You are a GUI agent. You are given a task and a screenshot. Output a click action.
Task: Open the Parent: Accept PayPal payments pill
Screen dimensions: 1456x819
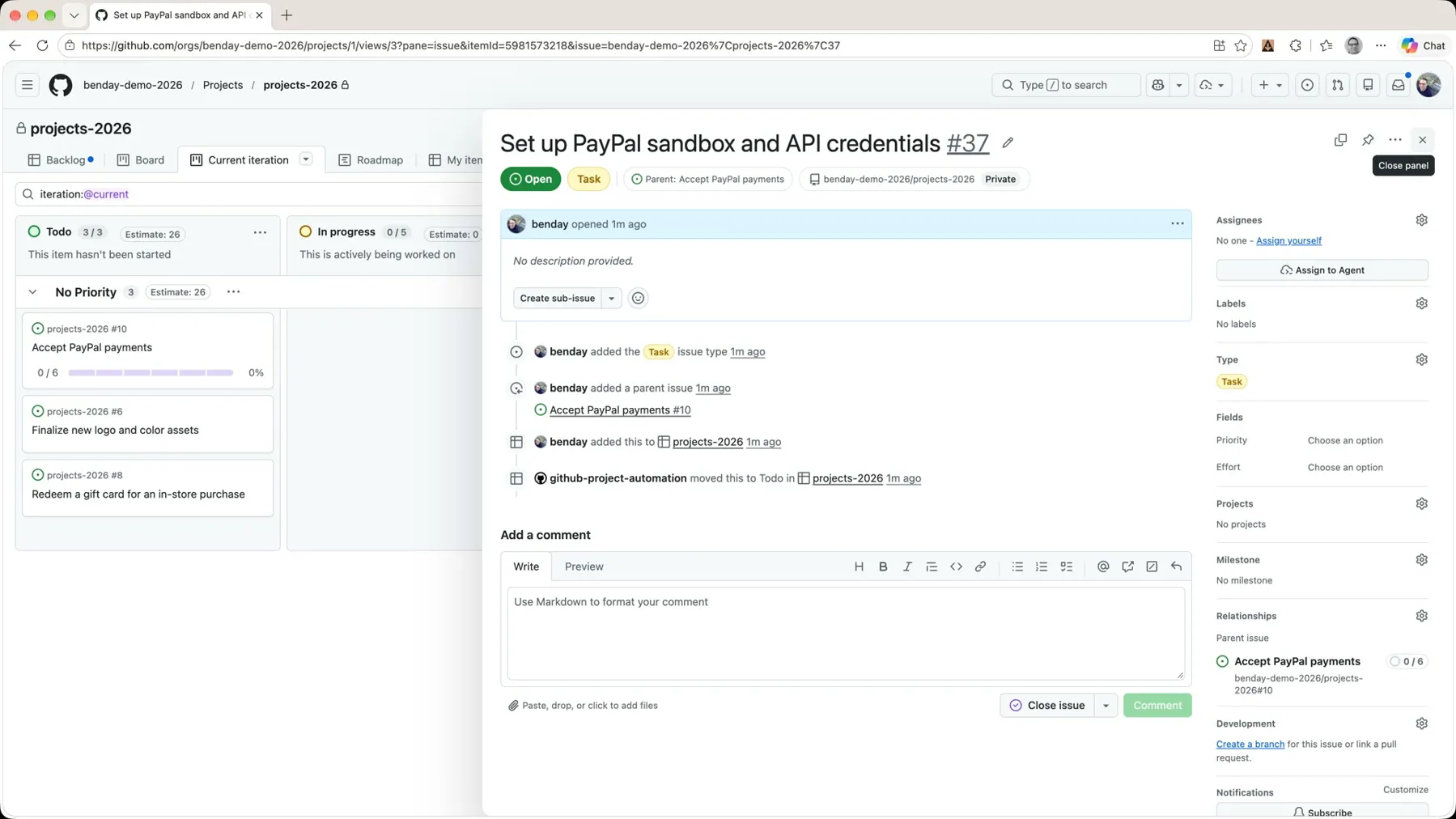point(707,179)
